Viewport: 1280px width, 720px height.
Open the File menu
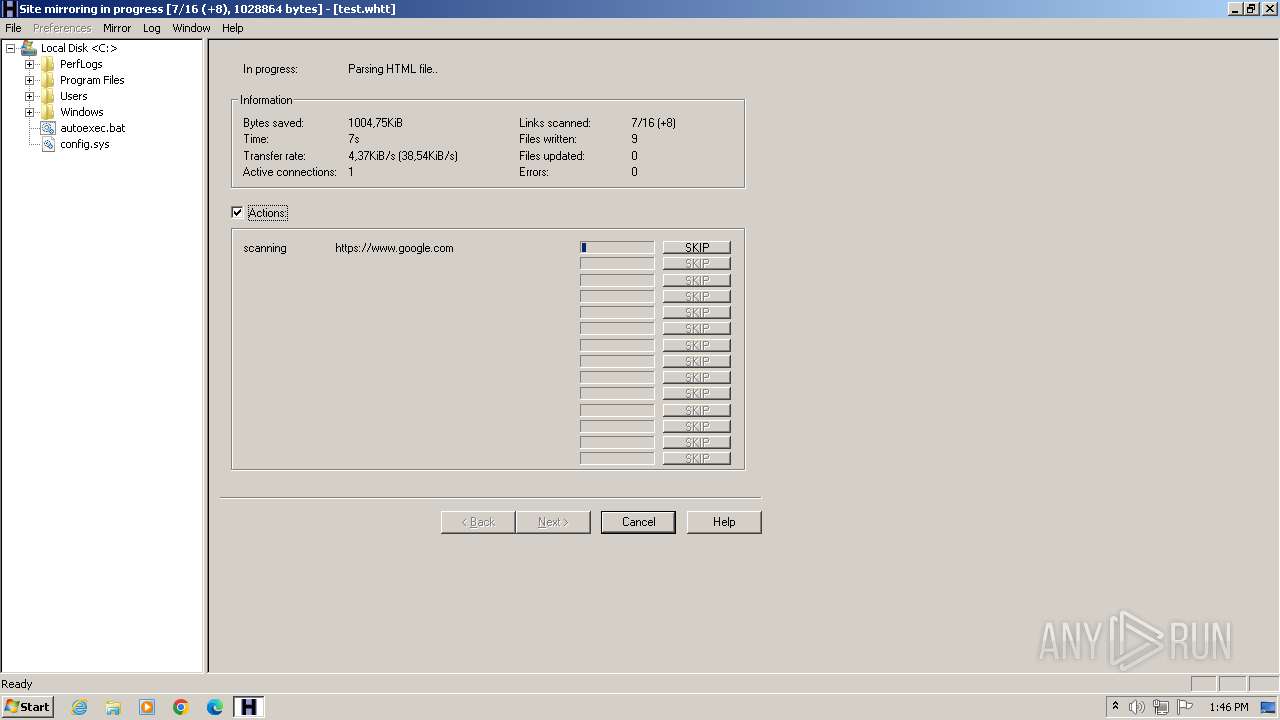click(13, 28)
